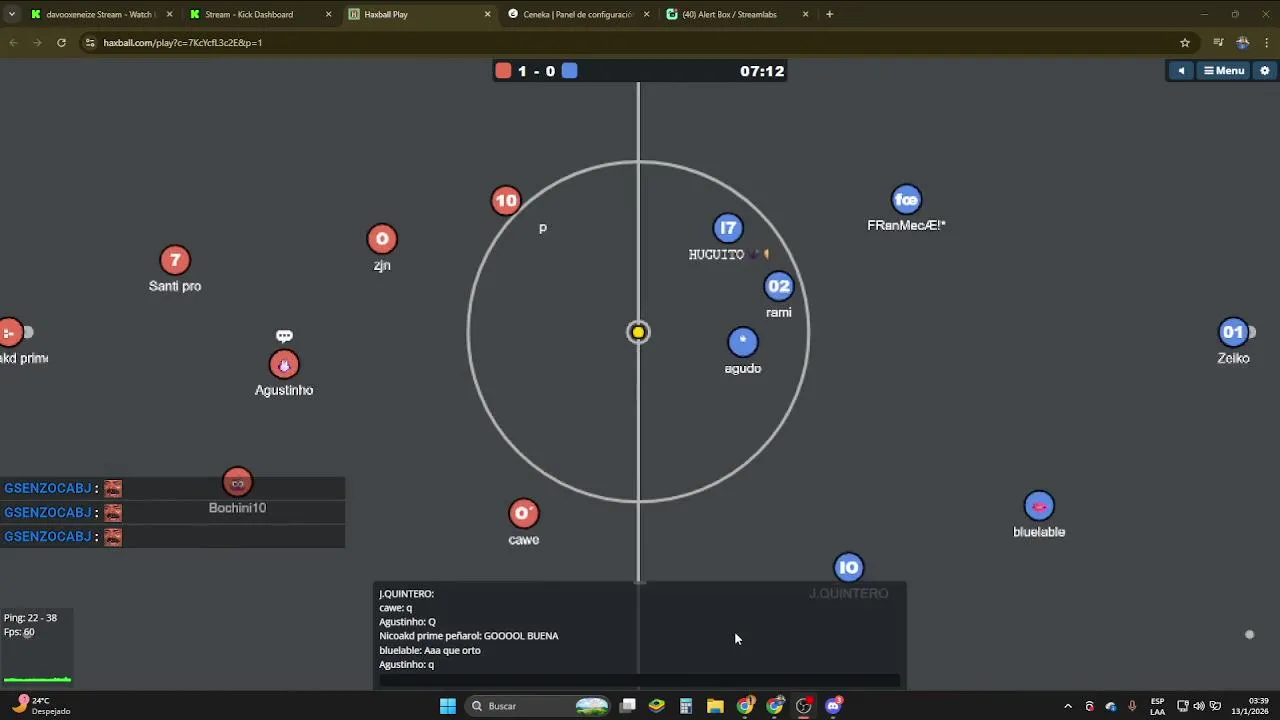Switch to Stream - Kick Dashboard tab
1280x720 pixels.
tap(258, 14)
